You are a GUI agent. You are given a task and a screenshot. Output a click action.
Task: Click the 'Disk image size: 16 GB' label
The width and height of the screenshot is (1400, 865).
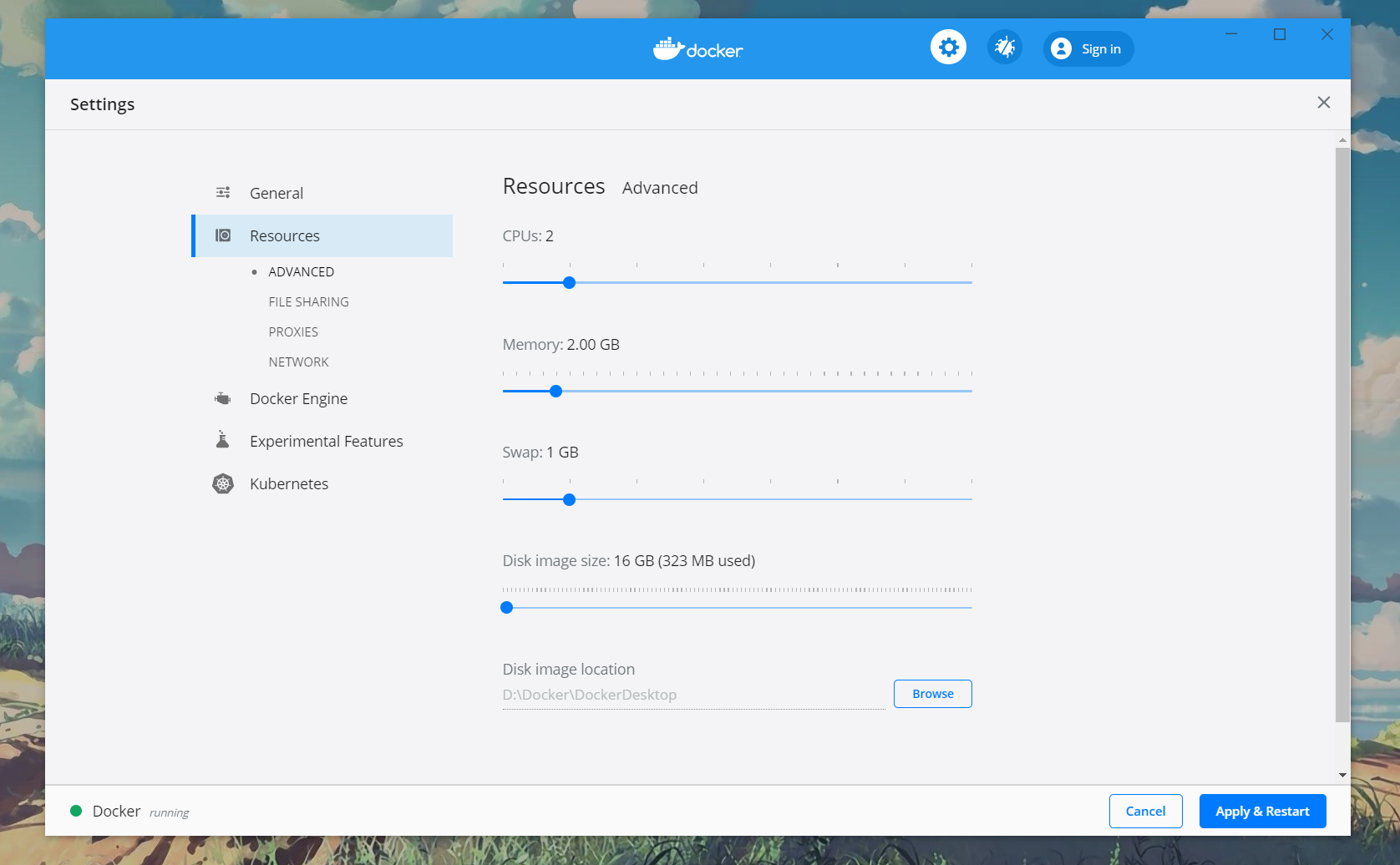point(628,561)
